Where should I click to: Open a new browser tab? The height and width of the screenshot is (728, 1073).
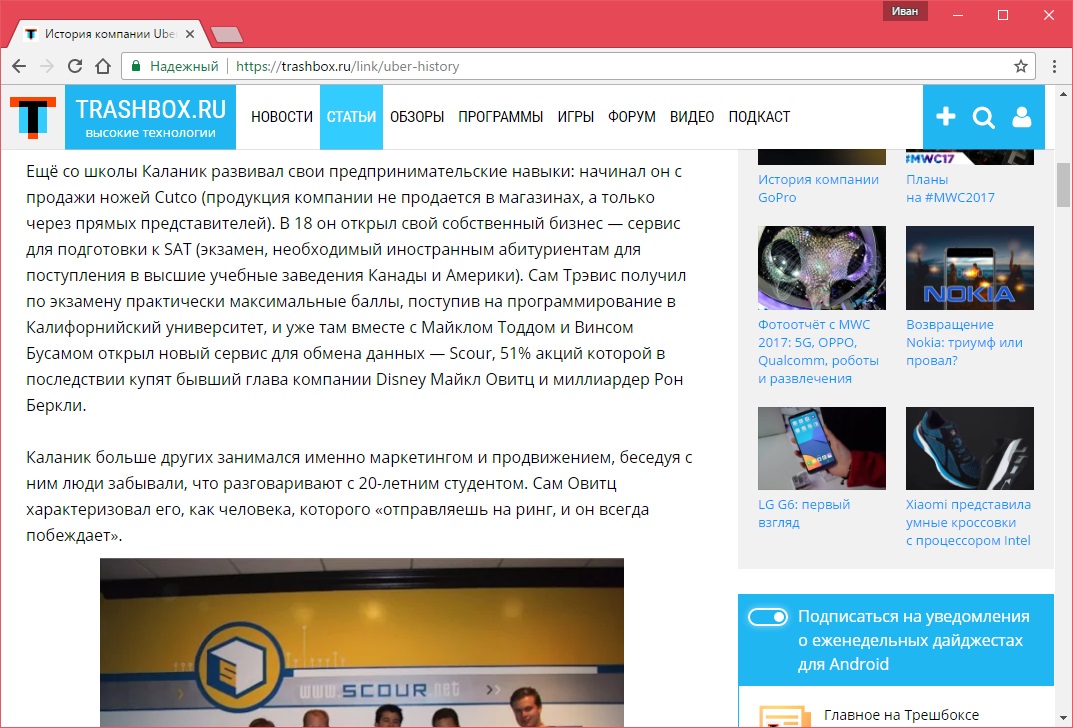click(x=227, y=34)
